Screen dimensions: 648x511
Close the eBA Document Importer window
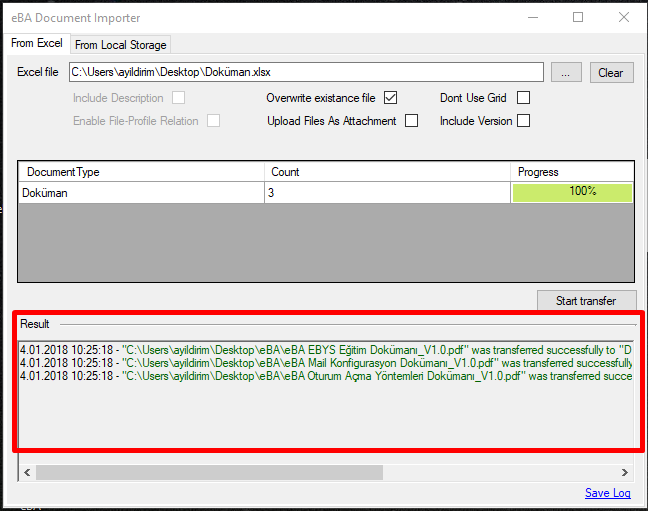624,17
